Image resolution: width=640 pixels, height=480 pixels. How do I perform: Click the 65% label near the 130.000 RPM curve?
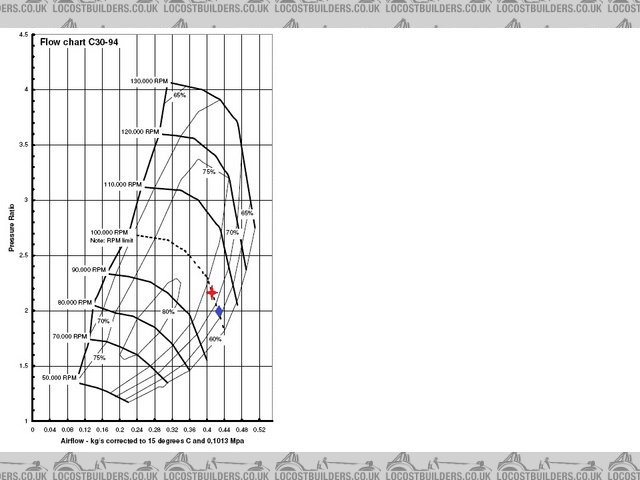[x=179, y=95]
